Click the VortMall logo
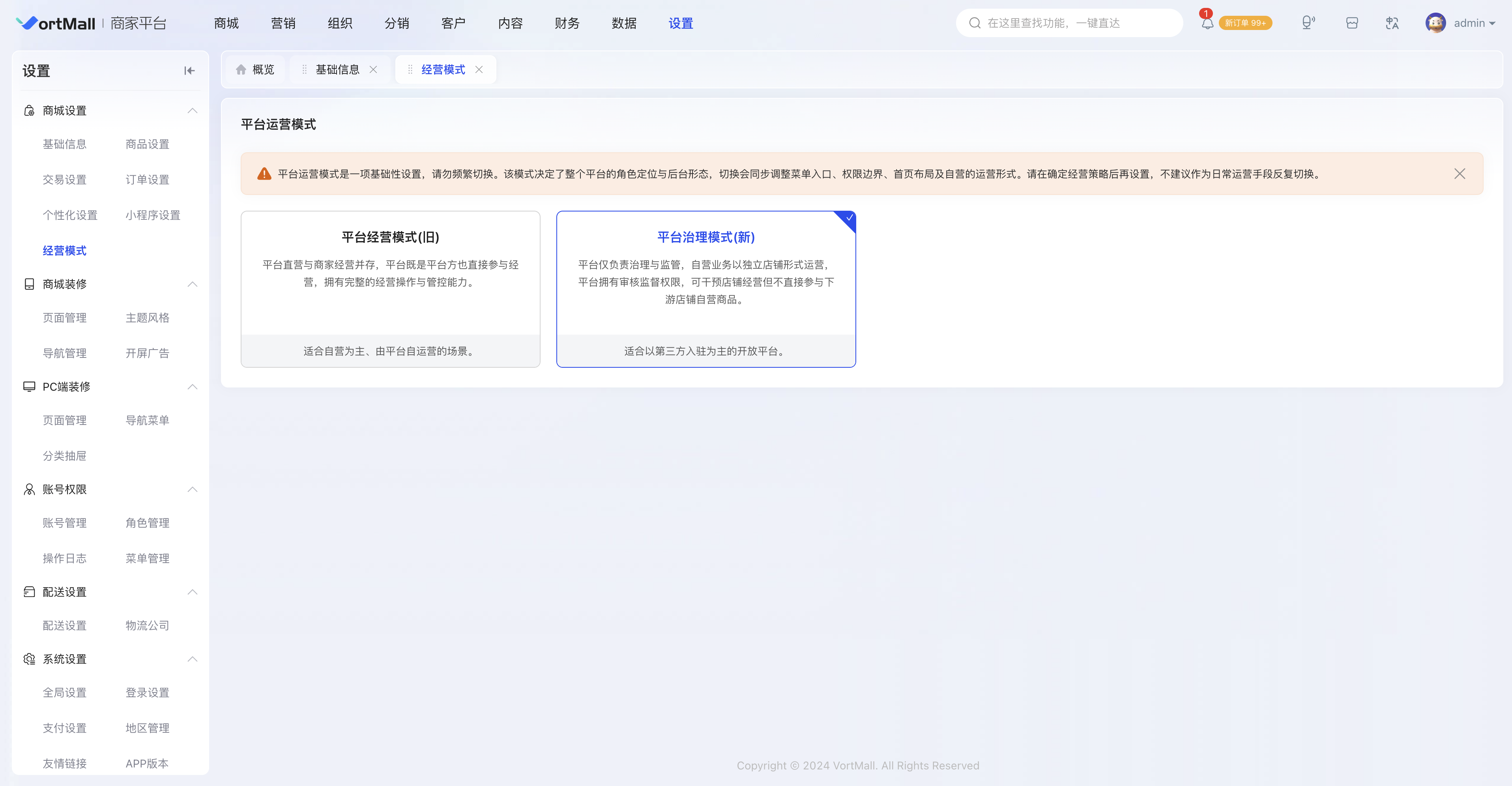Viewport: 1512px width, 786px height. coord(56,23)
